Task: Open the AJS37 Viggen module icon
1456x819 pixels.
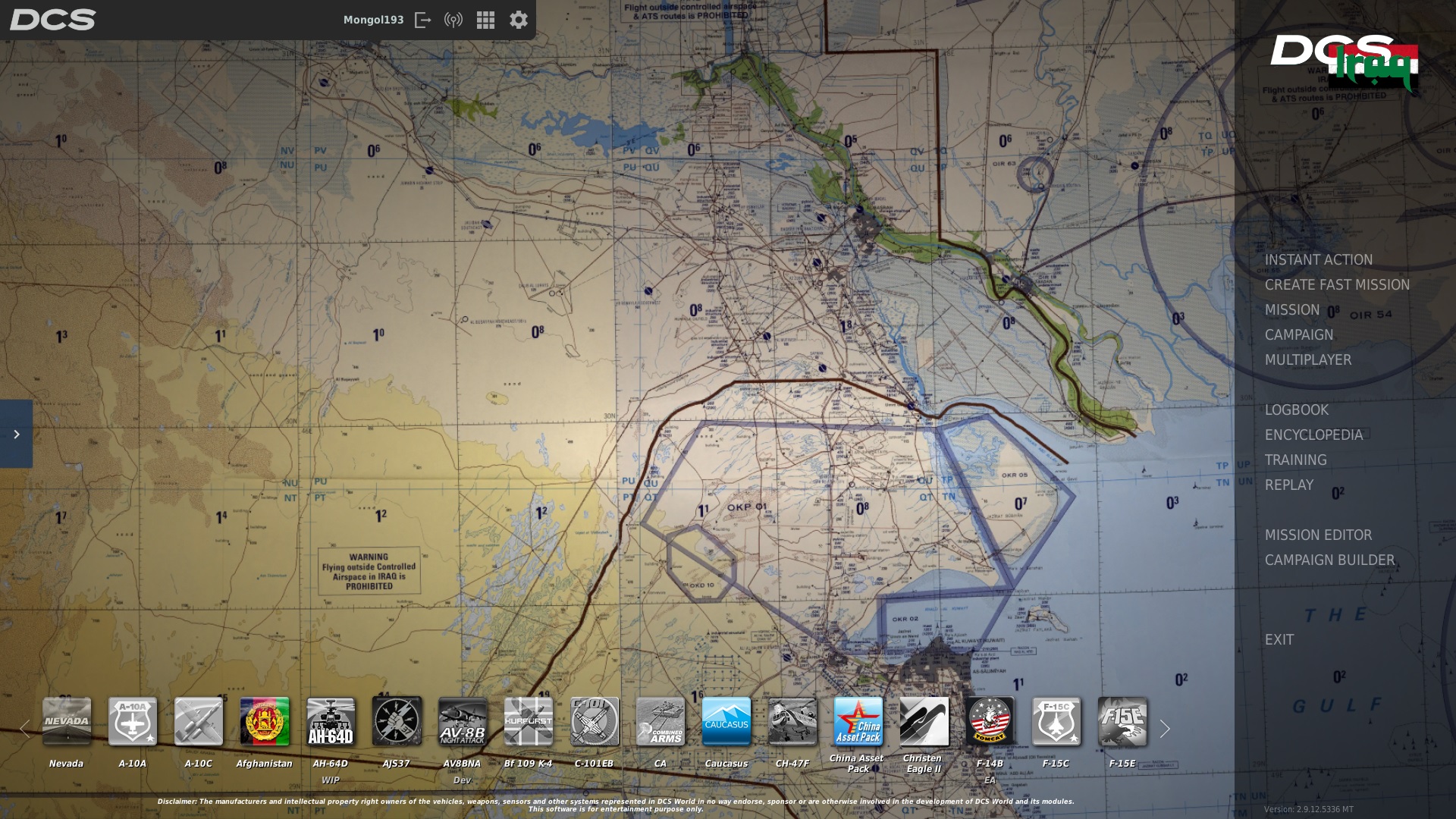Action: point(397,722)
